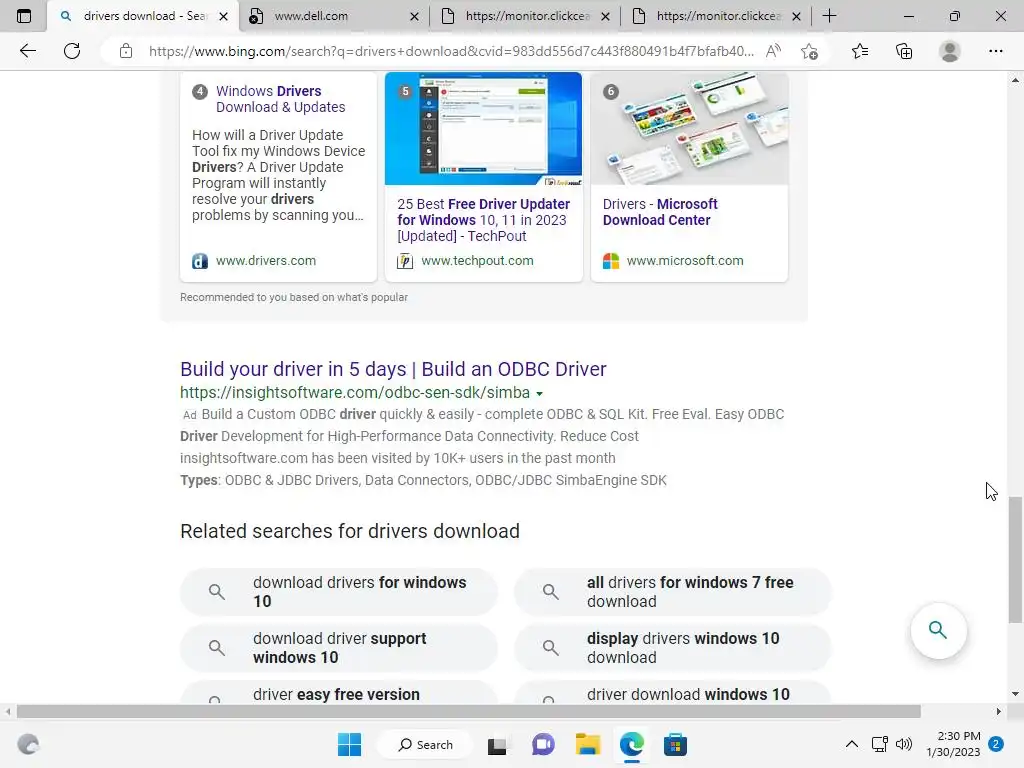This screenshot has height=768, width=1024.
Task: Search all drivers for windows 7 free download
Action: [673, 592]
